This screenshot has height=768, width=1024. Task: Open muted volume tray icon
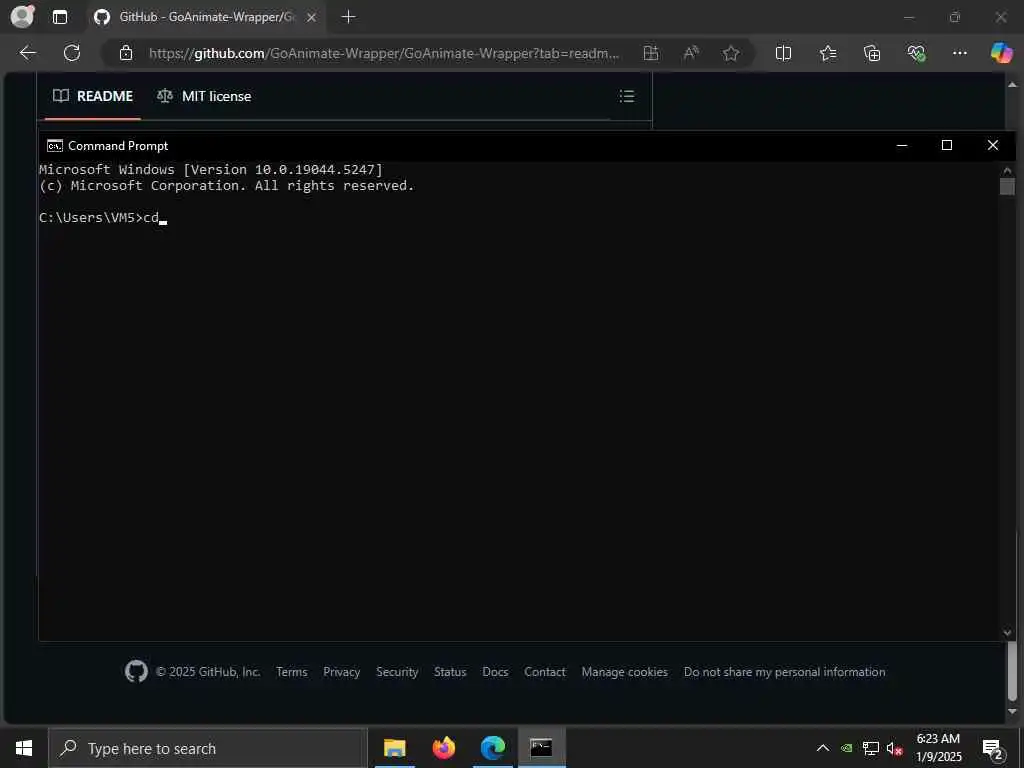[894, 748]
